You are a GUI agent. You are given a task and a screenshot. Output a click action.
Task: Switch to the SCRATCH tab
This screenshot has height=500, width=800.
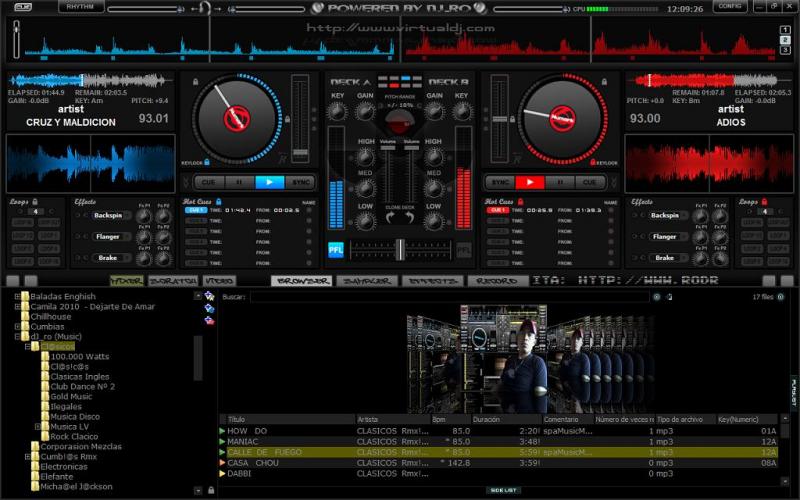(x=173, y=281)
